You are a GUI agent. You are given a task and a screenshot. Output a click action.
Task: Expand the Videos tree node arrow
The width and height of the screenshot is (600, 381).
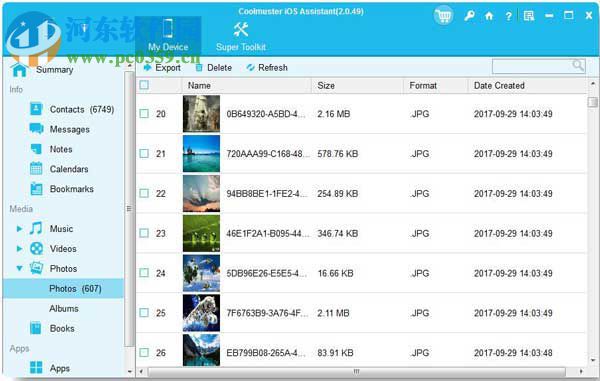[x=19, y=248]
